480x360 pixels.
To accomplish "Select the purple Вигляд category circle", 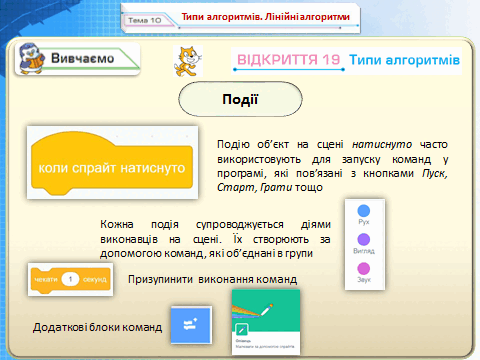I will pyautogui.click(x=364, y=239).
